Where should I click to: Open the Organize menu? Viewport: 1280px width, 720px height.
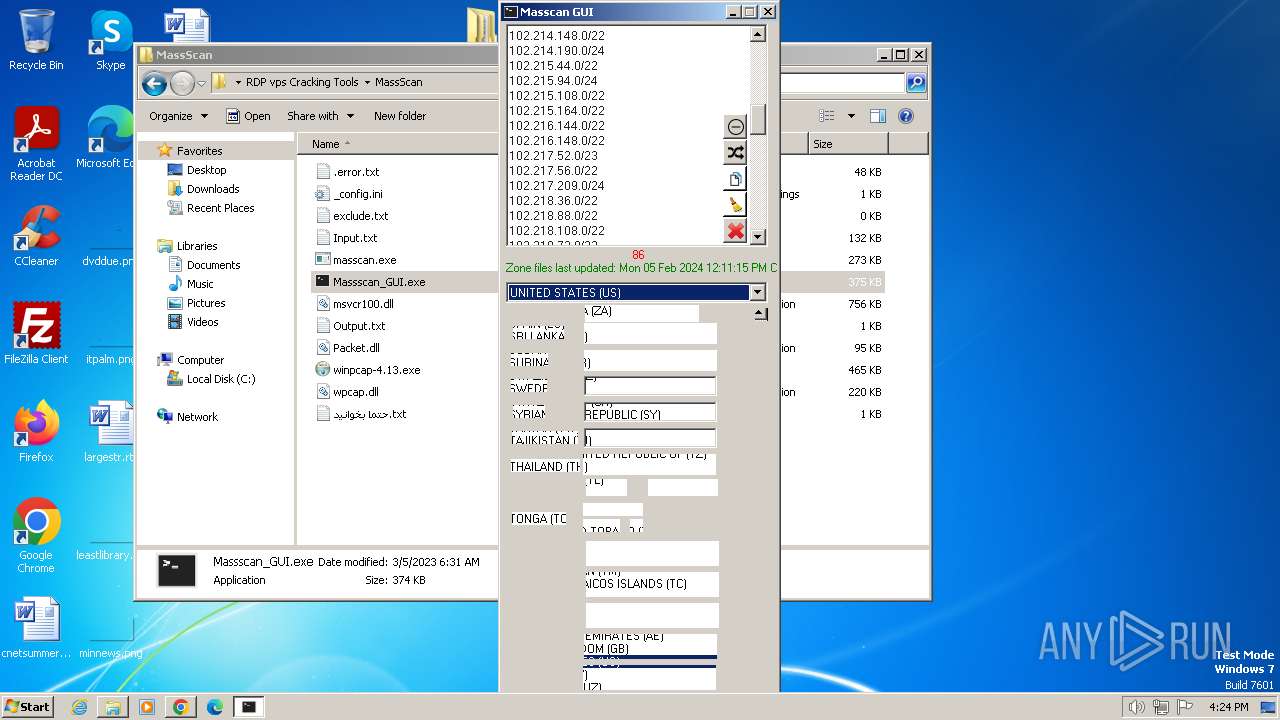click(178, 116)
